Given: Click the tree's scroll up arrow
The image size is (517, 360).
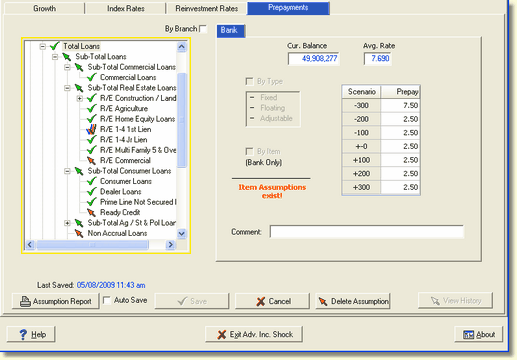Looking at the screenshot, I should coord(182,47).
